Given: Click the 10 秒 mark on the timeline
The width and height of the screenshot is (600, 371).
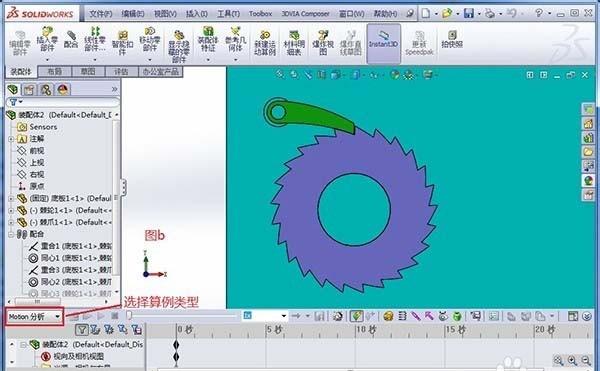Looking at the screenshot, I should tap(367, 329).
